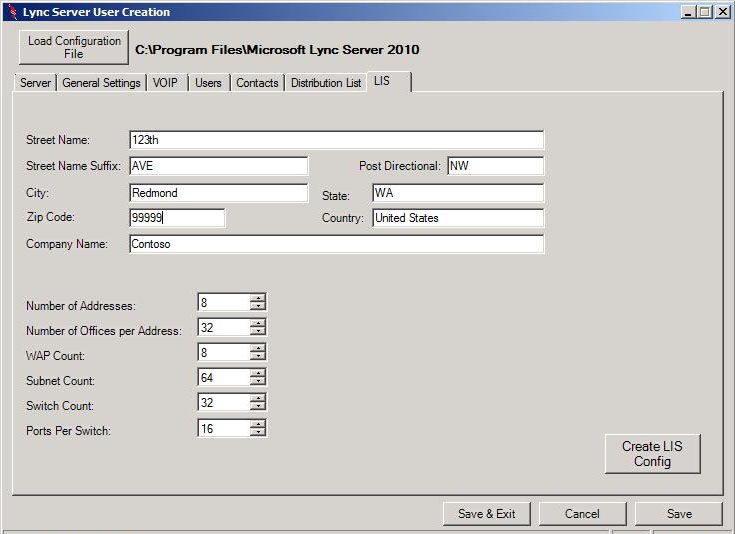Focus the Zip Code field
The height and width of the screenshot is (534, 735).
(177, 218)
